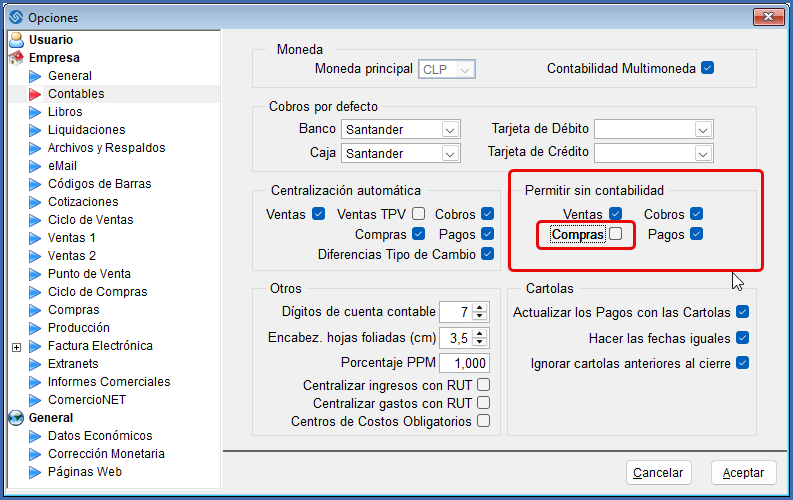Screen dimensions: 793x500
Task: Toggle Hacer las fechas iguales
Action: (x=742, y=338)
